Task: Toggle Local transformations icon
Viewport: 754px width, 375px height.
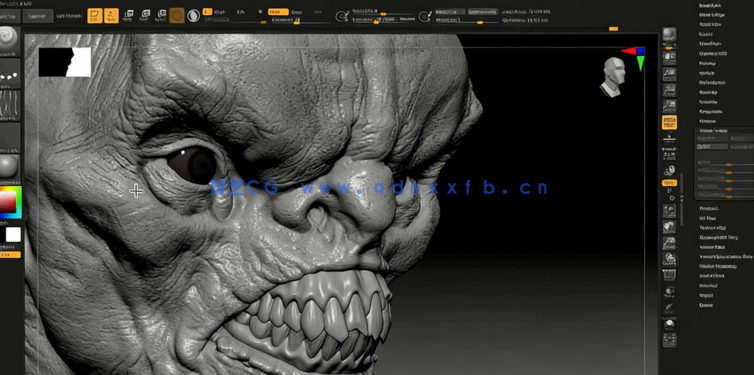Action: (669, 155)
